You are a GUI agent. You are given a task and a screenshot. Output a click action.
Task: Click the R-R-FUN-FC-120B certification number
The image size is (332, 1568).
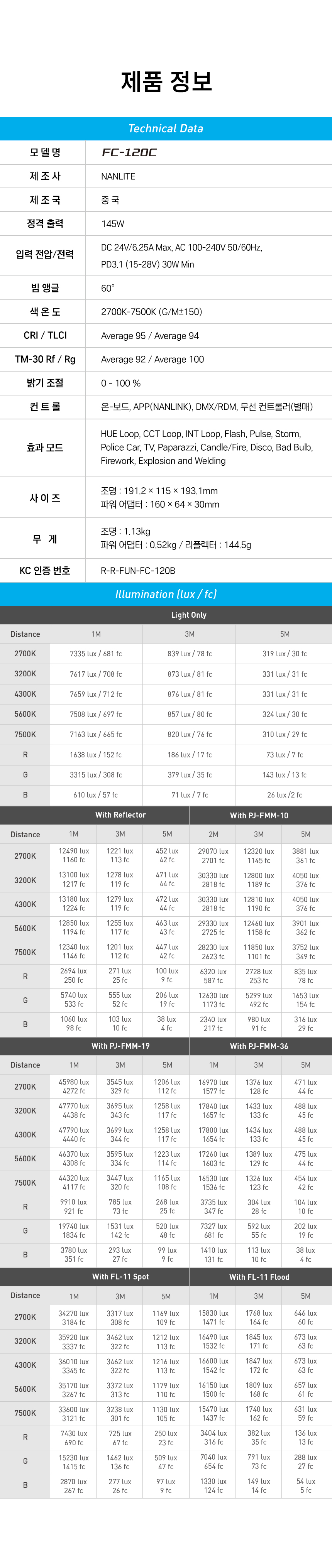pyautogui.click(x=138, y=571)
